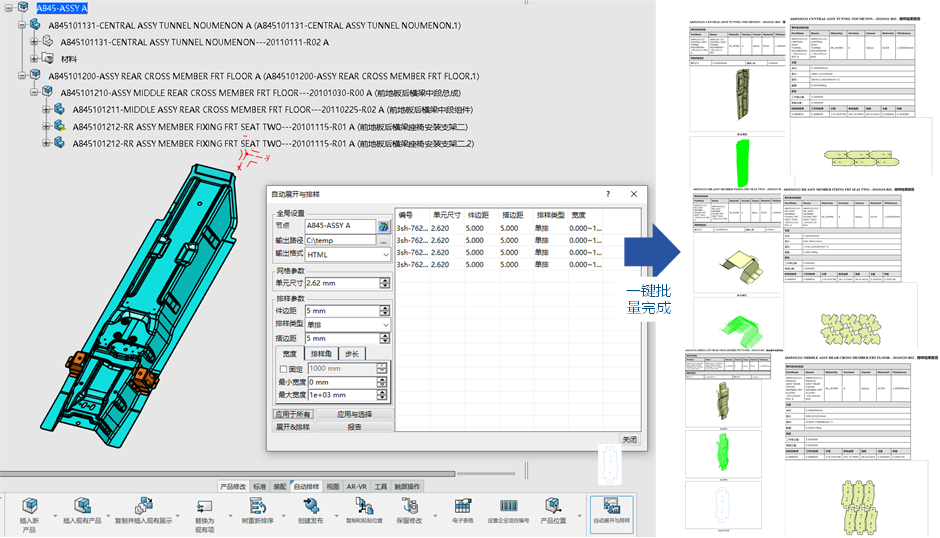Open the 创建发布 tool

point(310,504)
